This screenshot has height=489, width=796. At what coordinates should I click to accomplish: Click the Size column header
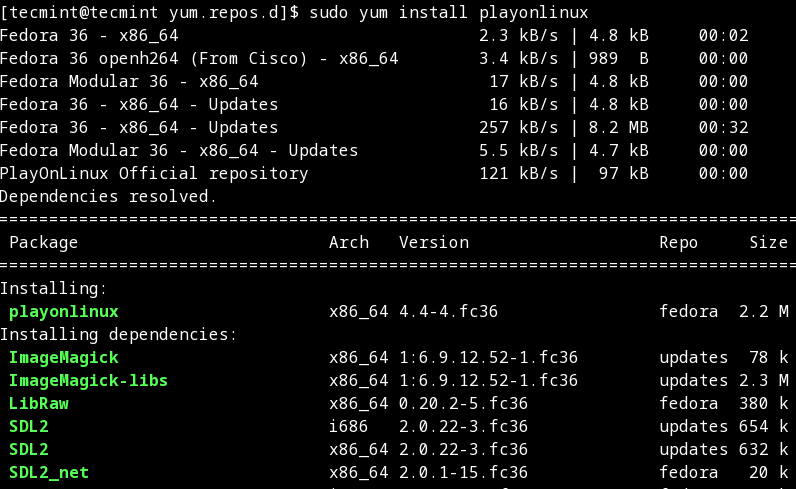tap(769, 242)
